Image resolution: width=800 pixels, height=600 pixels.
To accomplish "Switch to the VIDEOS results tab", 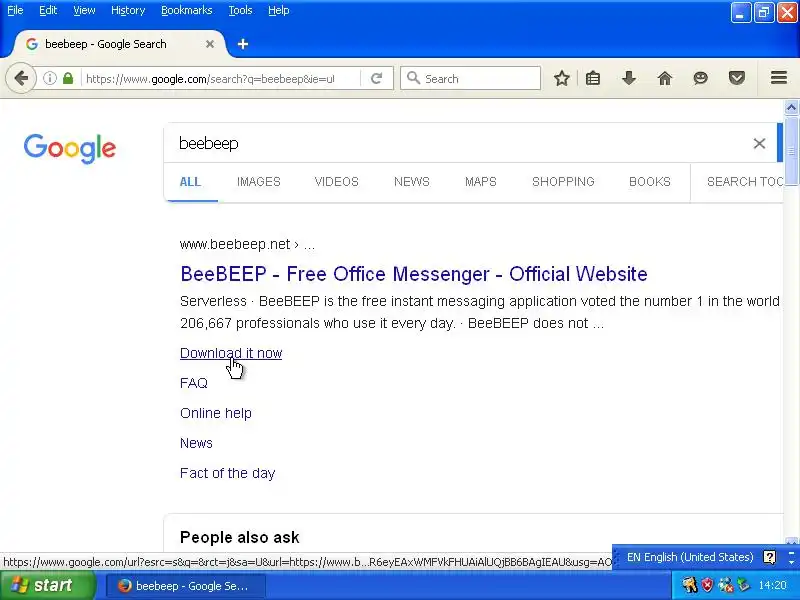I will pos(337,182).
